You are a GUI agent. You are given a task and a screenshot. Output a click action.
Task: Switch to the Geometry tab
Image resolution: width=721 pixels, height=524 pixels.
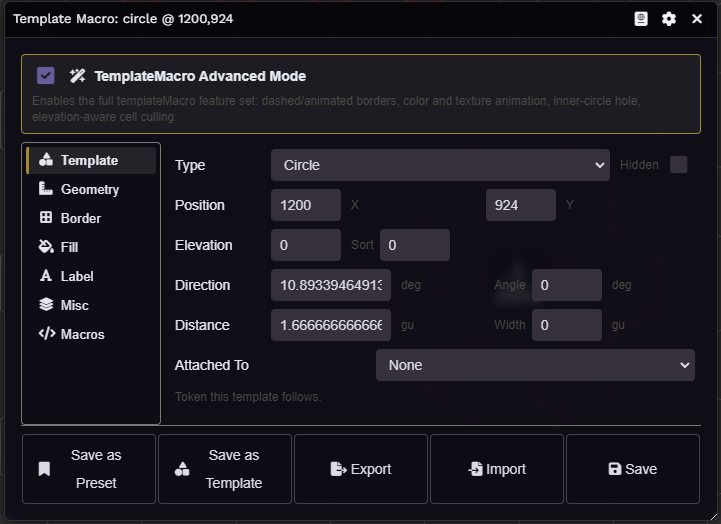click(91, 189)
